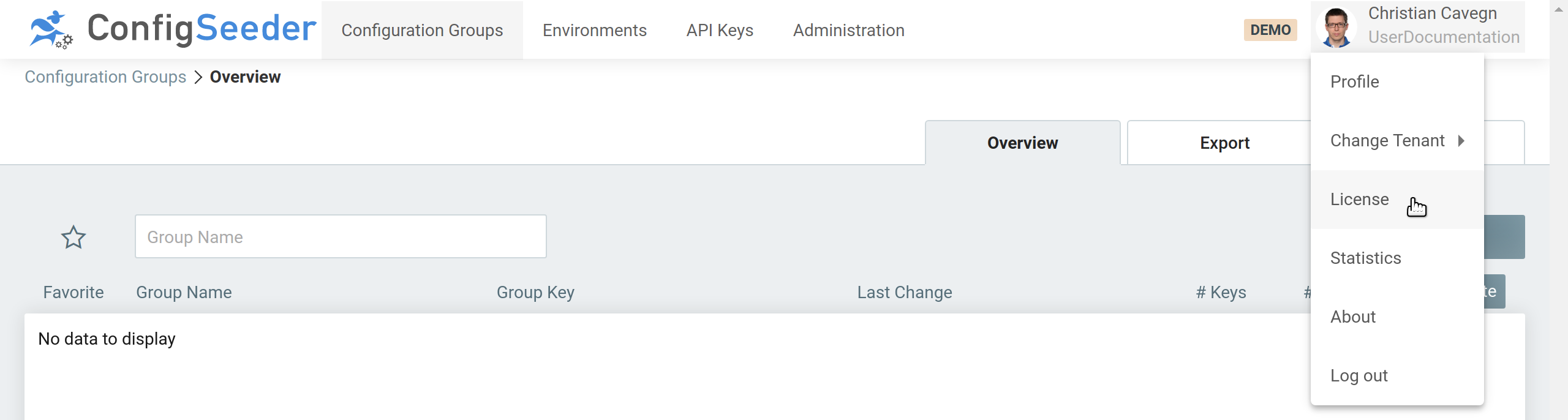
Task: Expand the Change Tenant submenu arrow
Action: point(1461,141)
